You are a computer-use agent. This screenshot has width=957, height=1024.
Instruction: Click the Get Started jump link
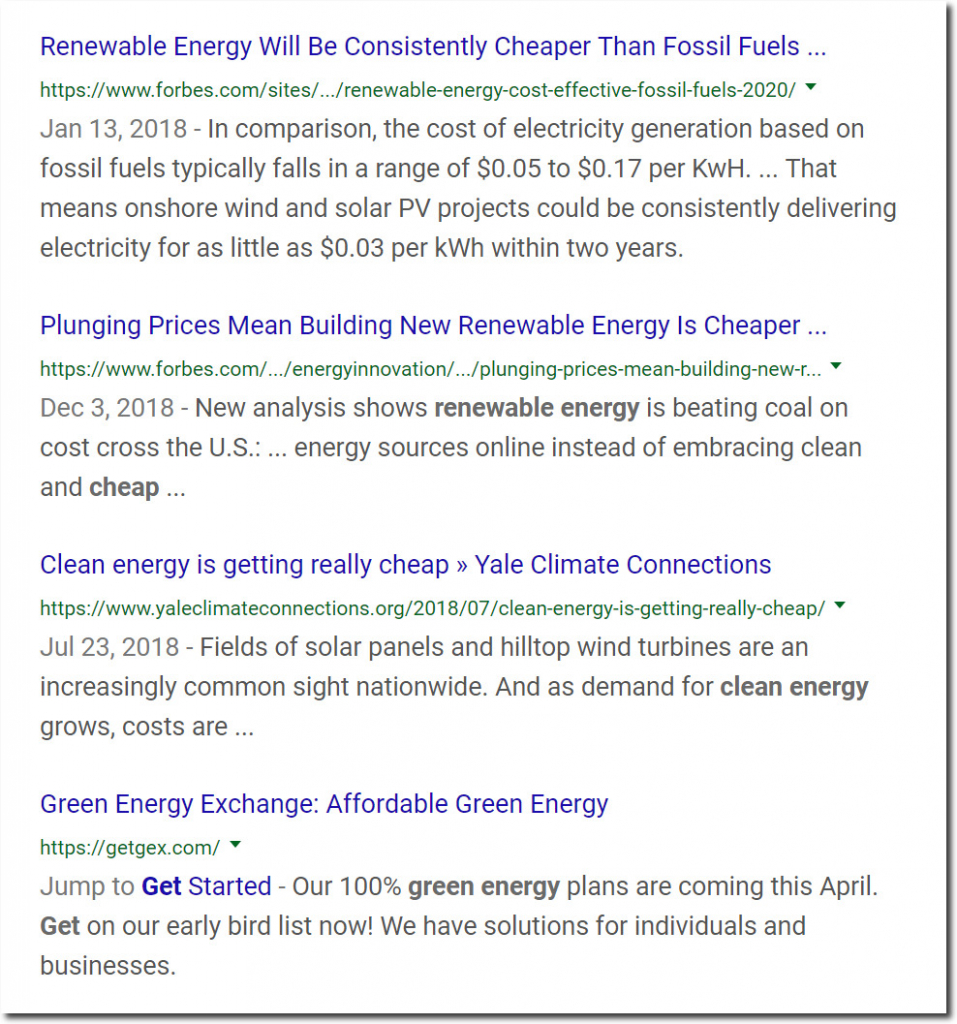click(206, 887)
